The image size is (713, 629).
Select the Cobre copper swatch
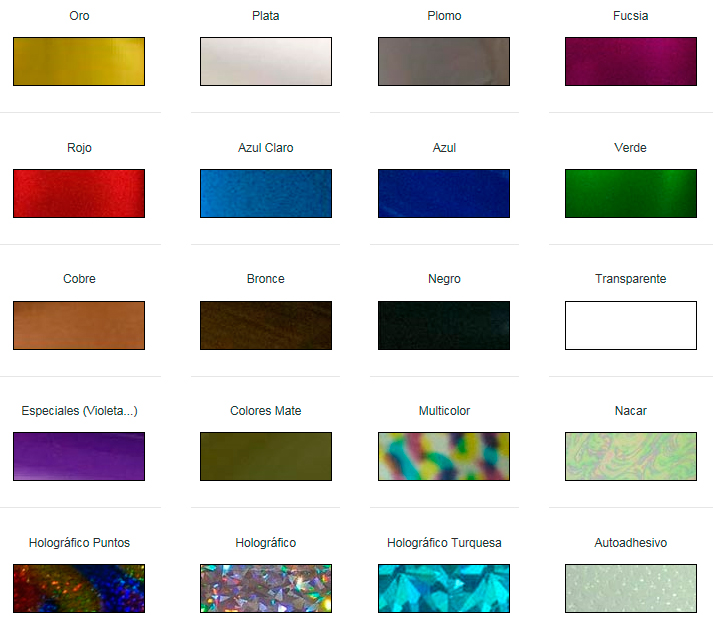(x=79, y=325)
